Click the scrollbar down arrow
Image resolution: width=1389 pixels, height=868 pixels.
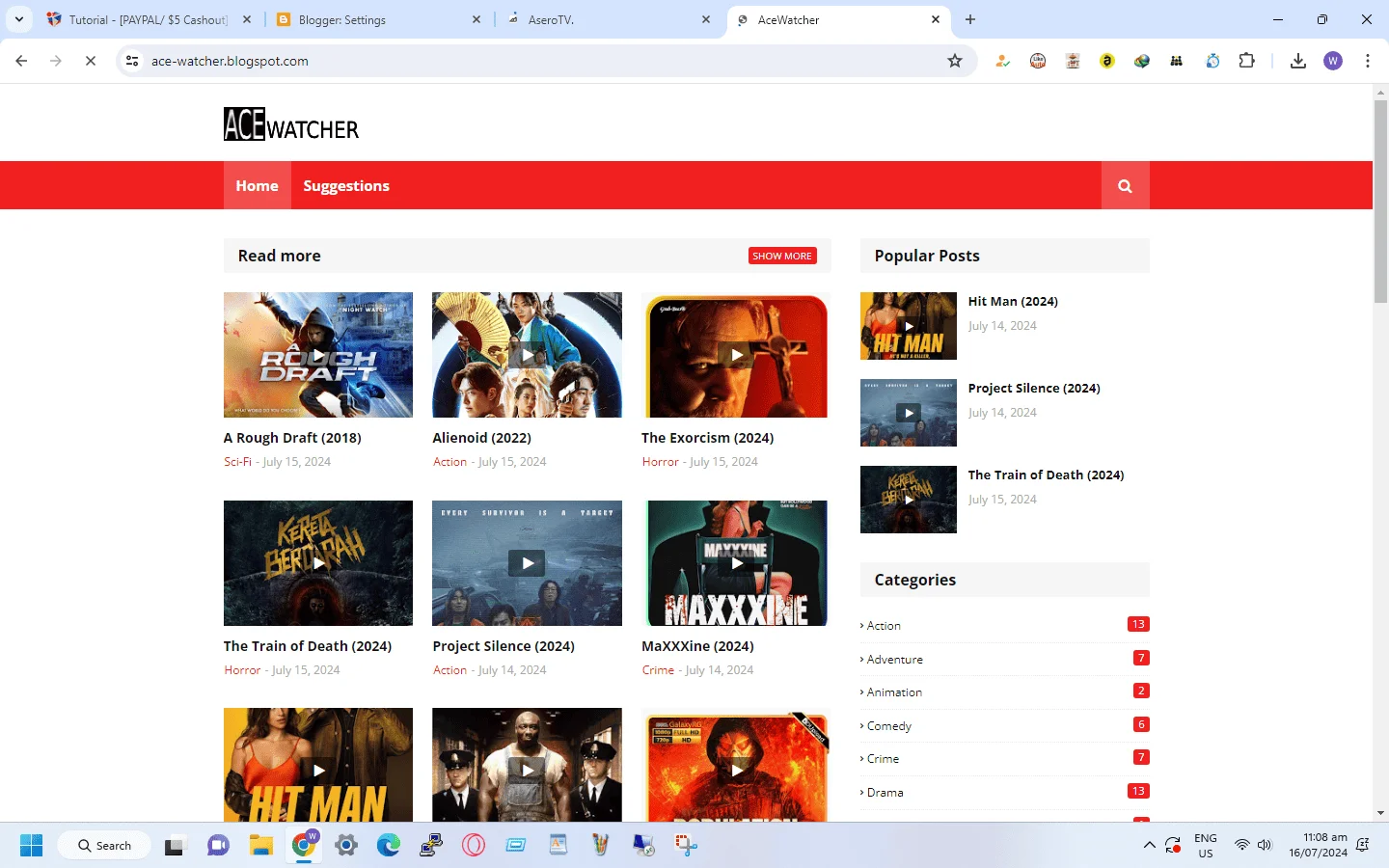[1380, 813]
